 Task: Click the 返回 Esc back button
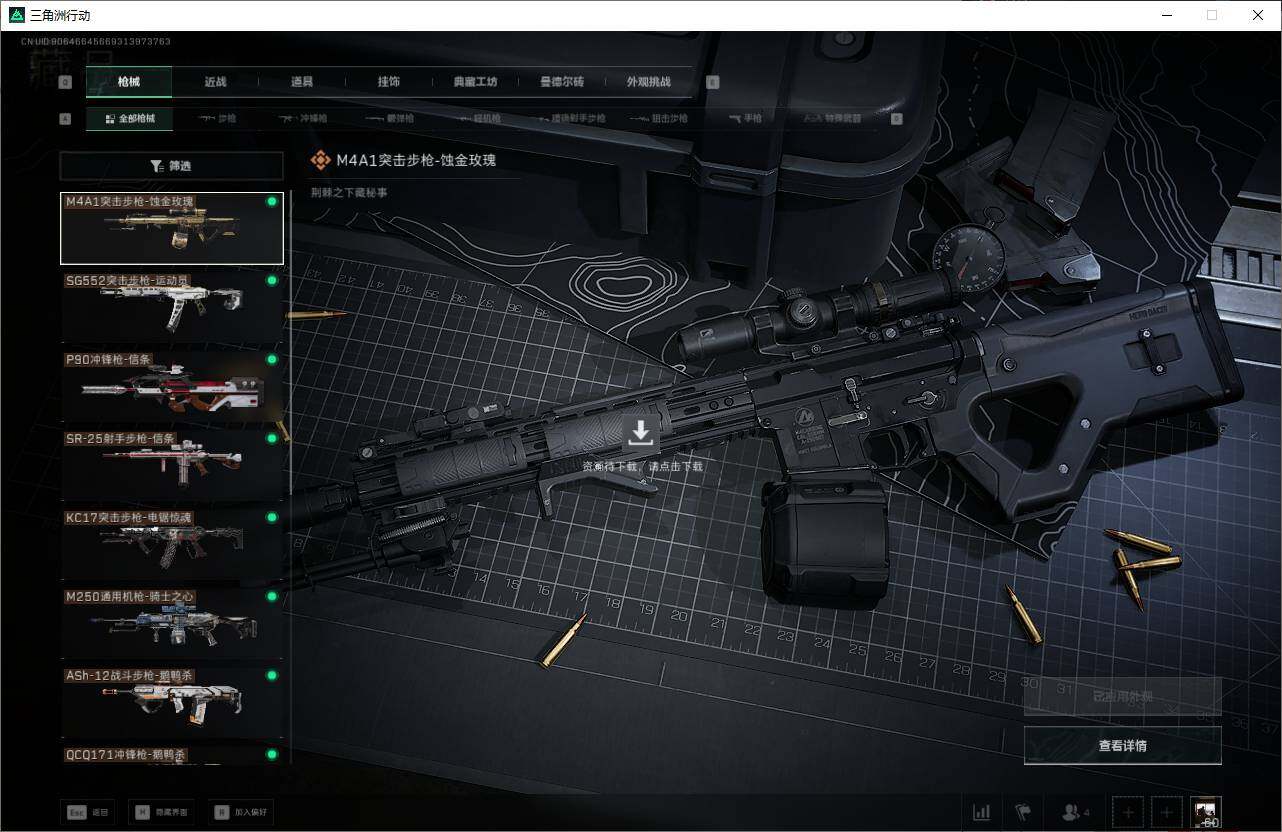tap(87, 812)
